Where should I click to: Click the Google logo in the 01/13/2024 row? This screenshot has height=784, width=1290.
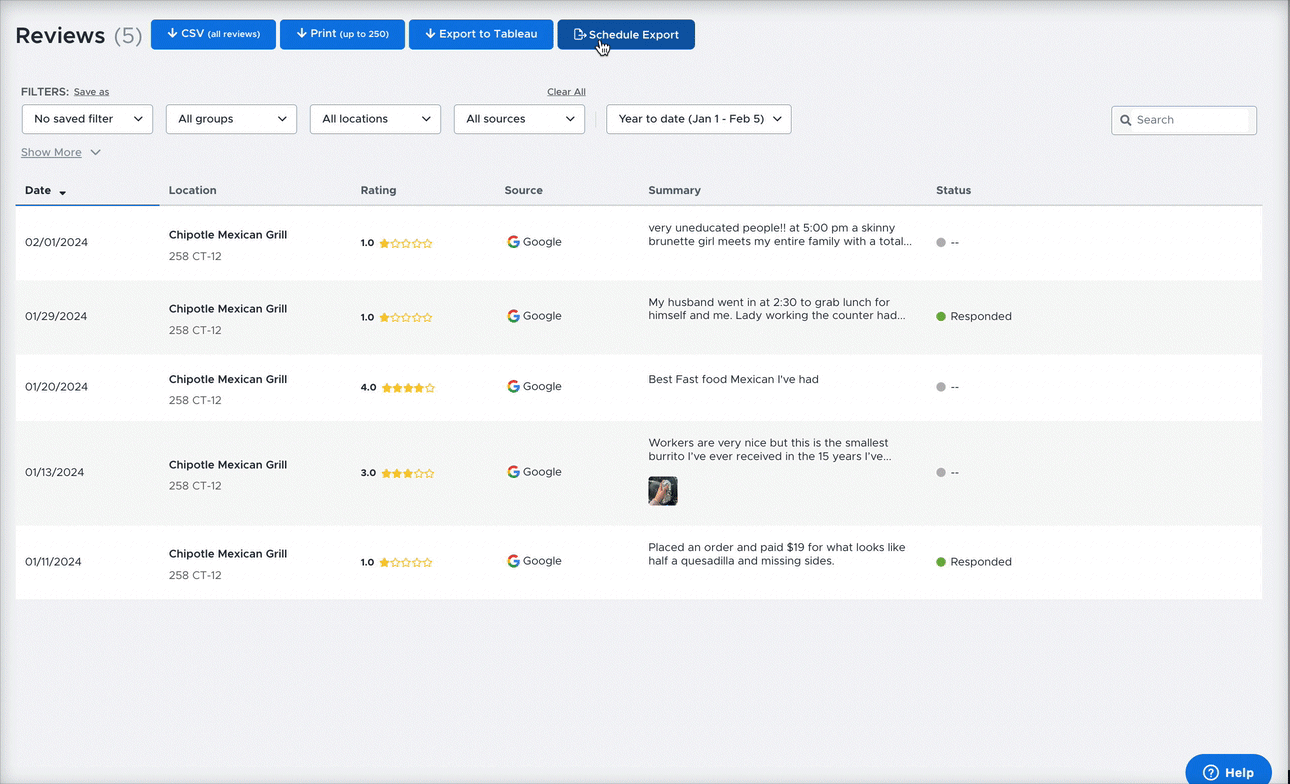coord(513,472)
